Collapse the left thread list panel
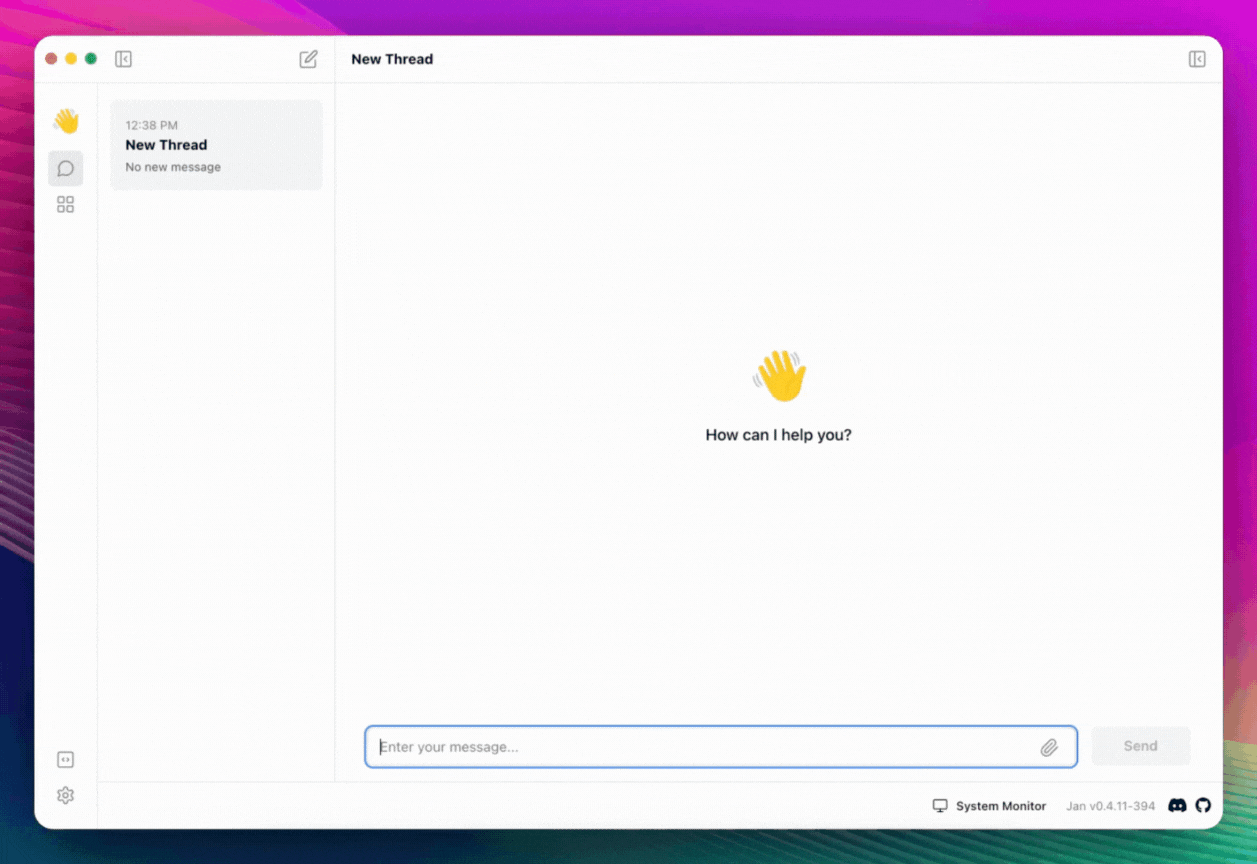Image resolution: width=1257 pixels, height=864 pixels. [x=123, y=59]
